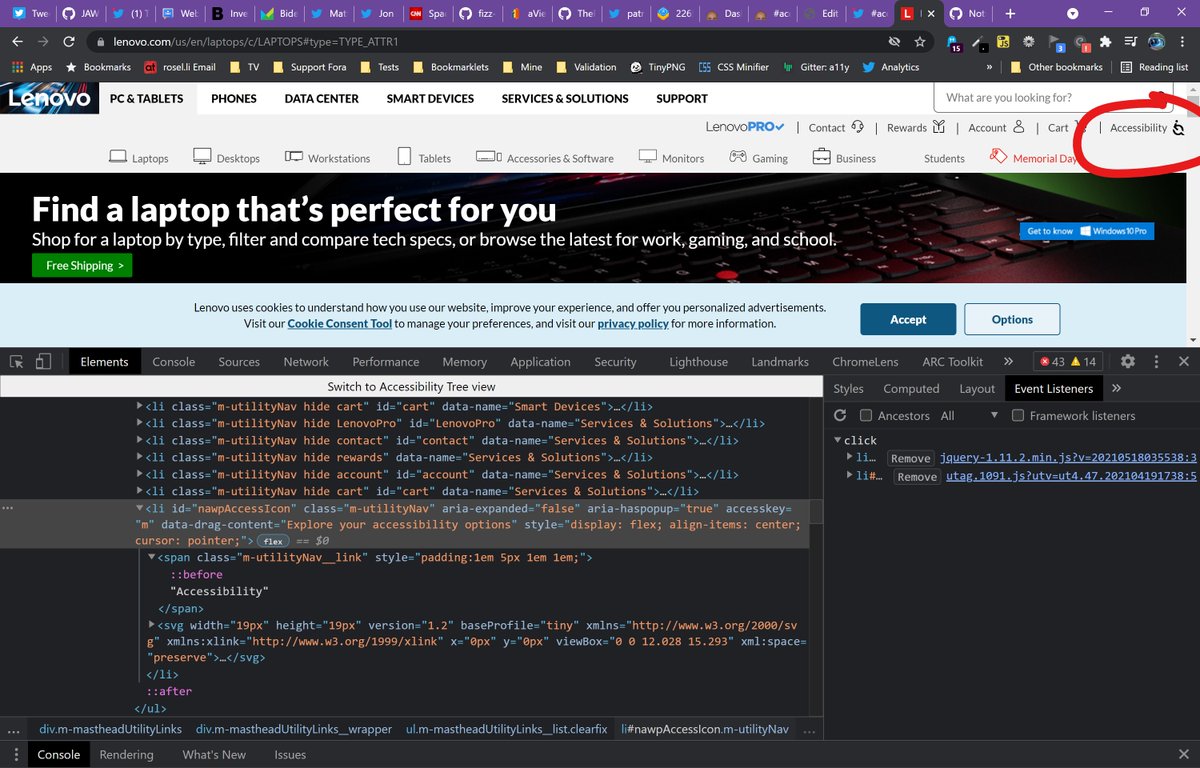This screenshot has width=1200, height=768.
Task: Collapse the nawpAccessIcon li node
Action: pyautogui.click(x=140, y=508)
